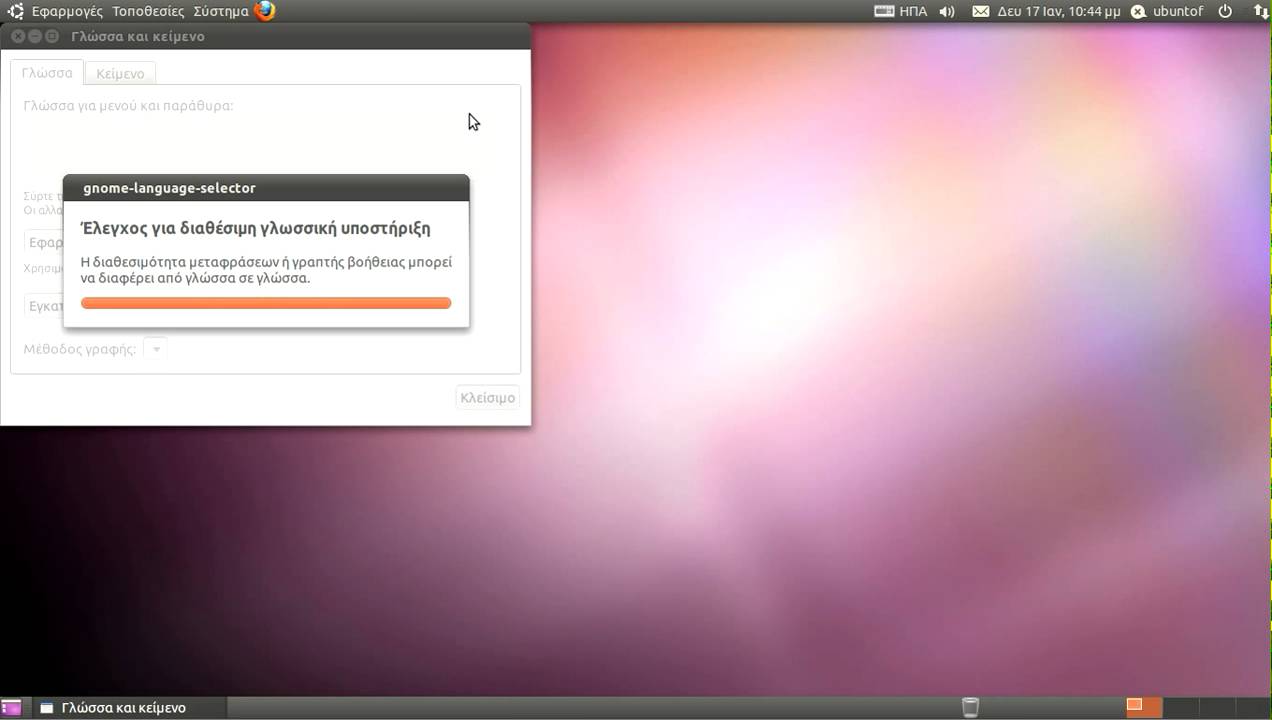The width and height of the screenshot is (1272, 720).
Task: Maximize the Γλώσσα και κείμενο window
Action: tap(52, 36)
